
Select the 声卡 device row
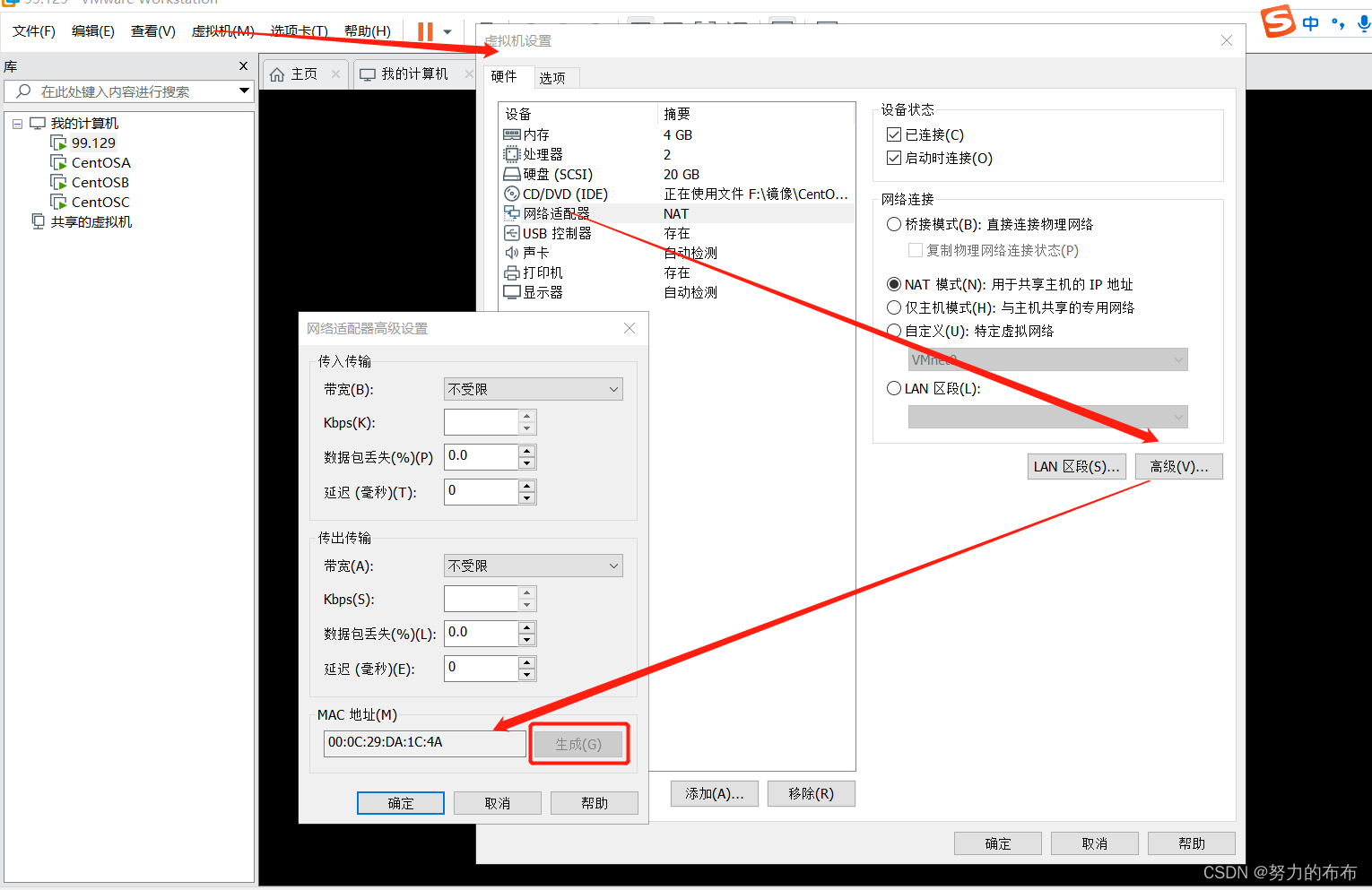tap(676, 253)
